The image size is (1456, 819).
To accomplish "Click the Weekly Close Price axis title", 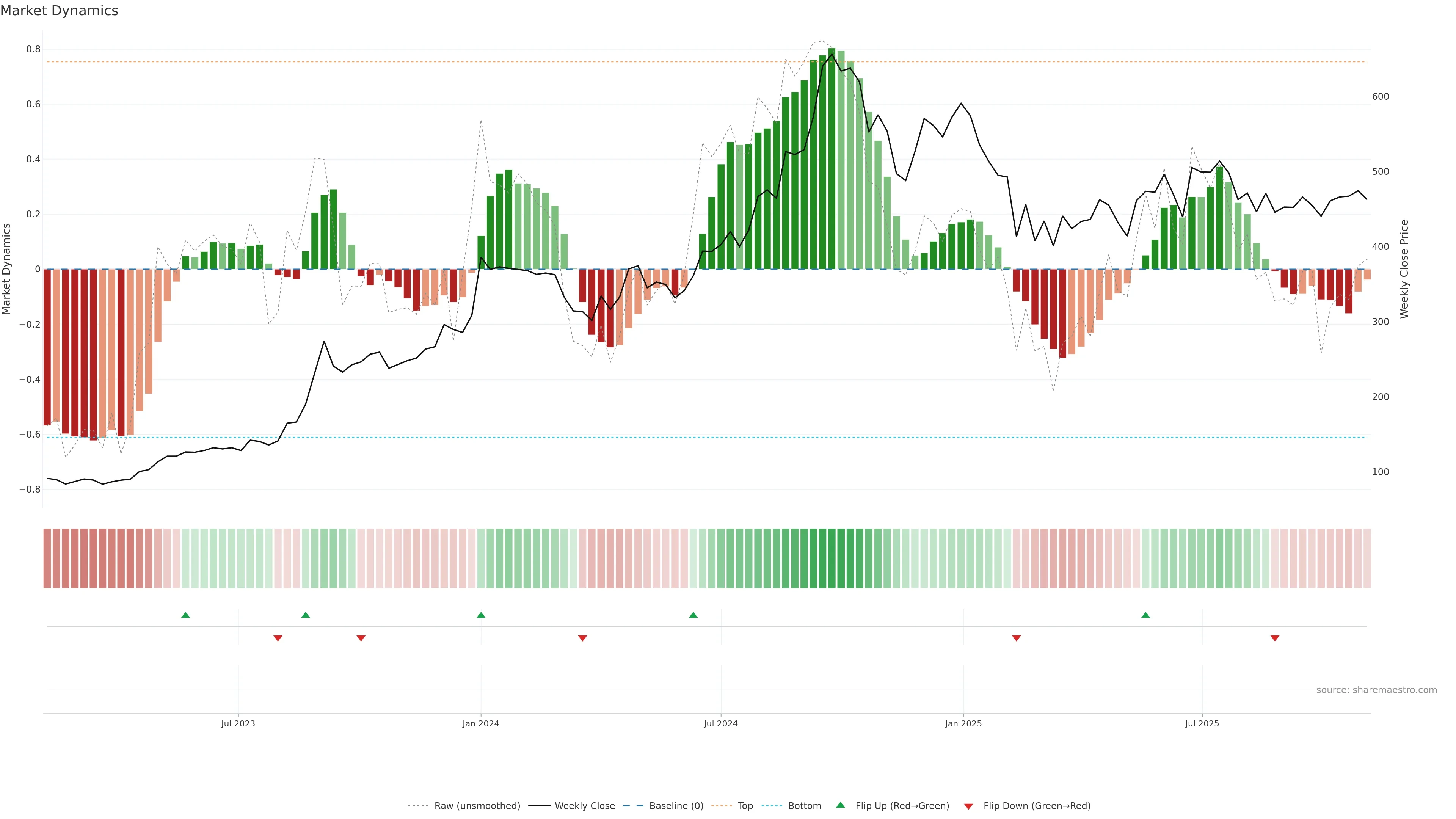I will pyautogui.click(x=1404, y=269).
